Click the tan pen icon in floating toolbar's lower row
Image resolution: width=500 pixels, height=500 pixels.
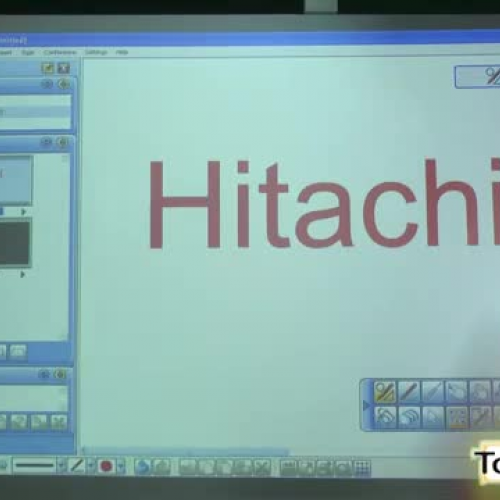(480, 417)
